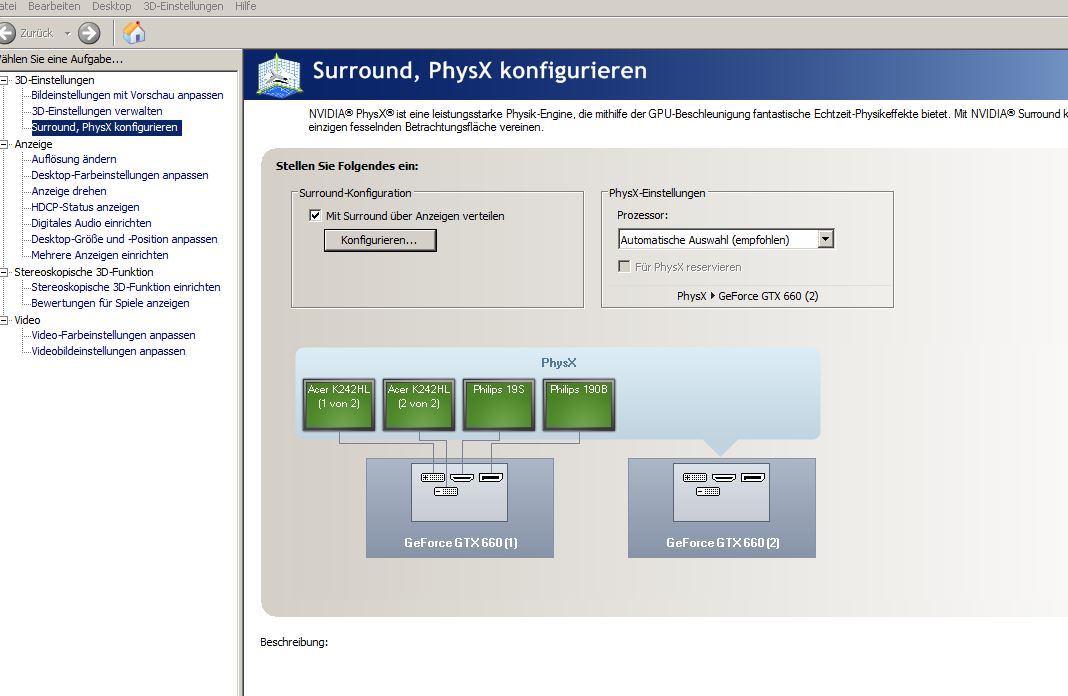
Task: Select the Acer K242HL (2 von 2) monitor
Action: point(419,405)
